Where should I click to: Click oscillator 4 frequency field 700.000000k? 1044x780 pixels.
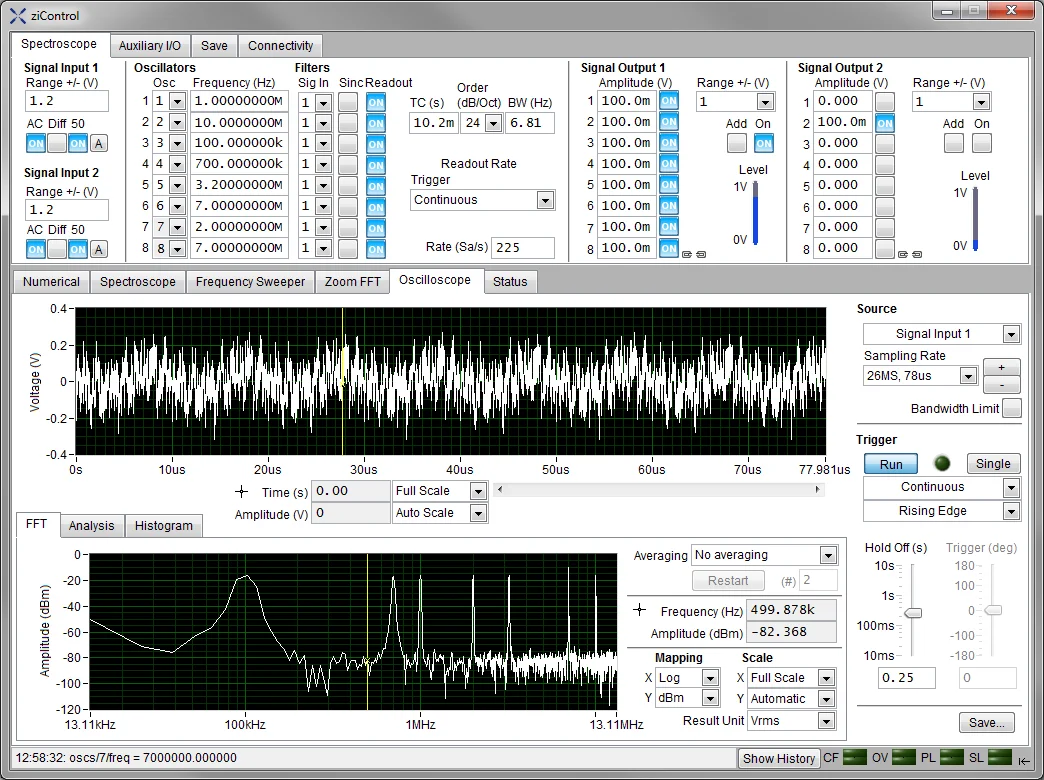tap(240, 164)
